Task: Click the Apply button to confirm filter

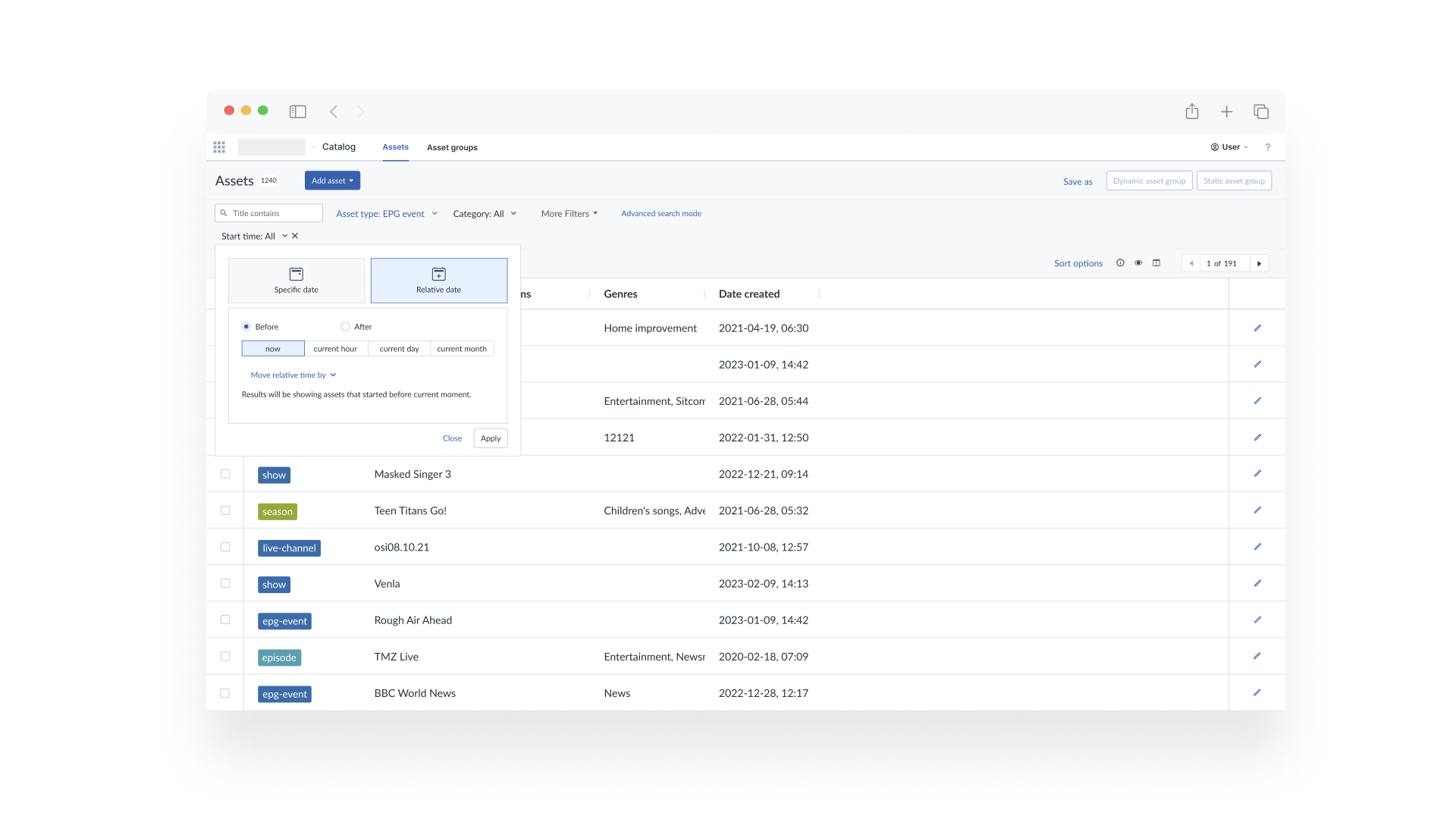Action: click(490, 437)
